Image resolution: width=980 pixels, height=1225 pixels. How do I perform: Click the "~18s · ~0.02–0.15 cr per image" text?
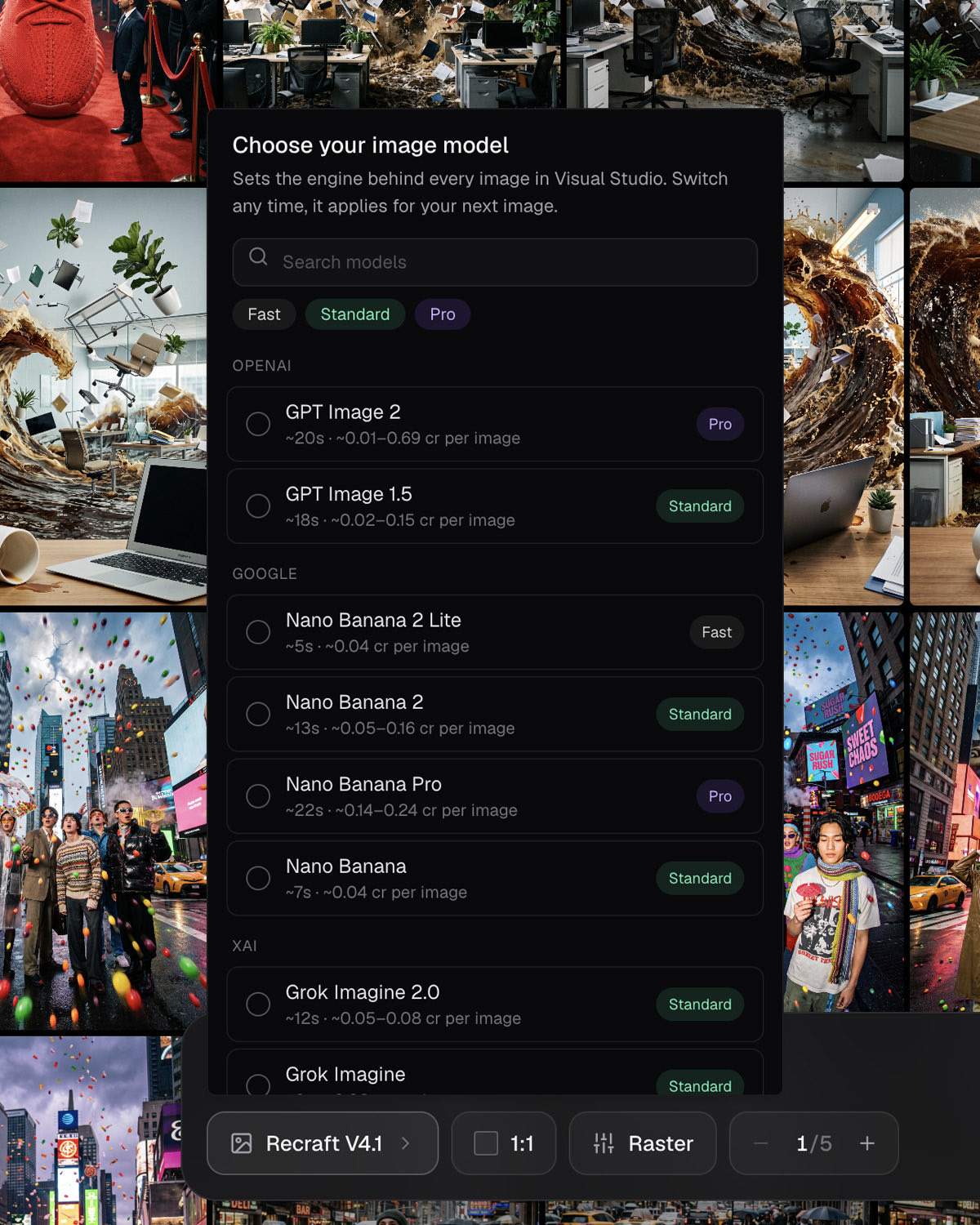point(400,520)
